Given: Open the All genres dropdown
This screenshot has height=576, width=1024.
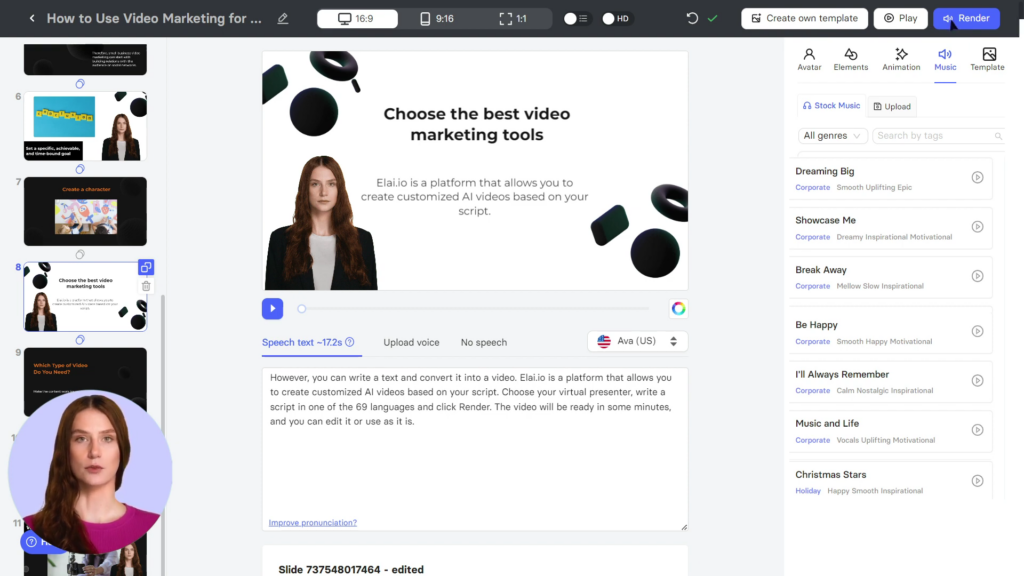Looking at the screenshot, I should point(832,135).
